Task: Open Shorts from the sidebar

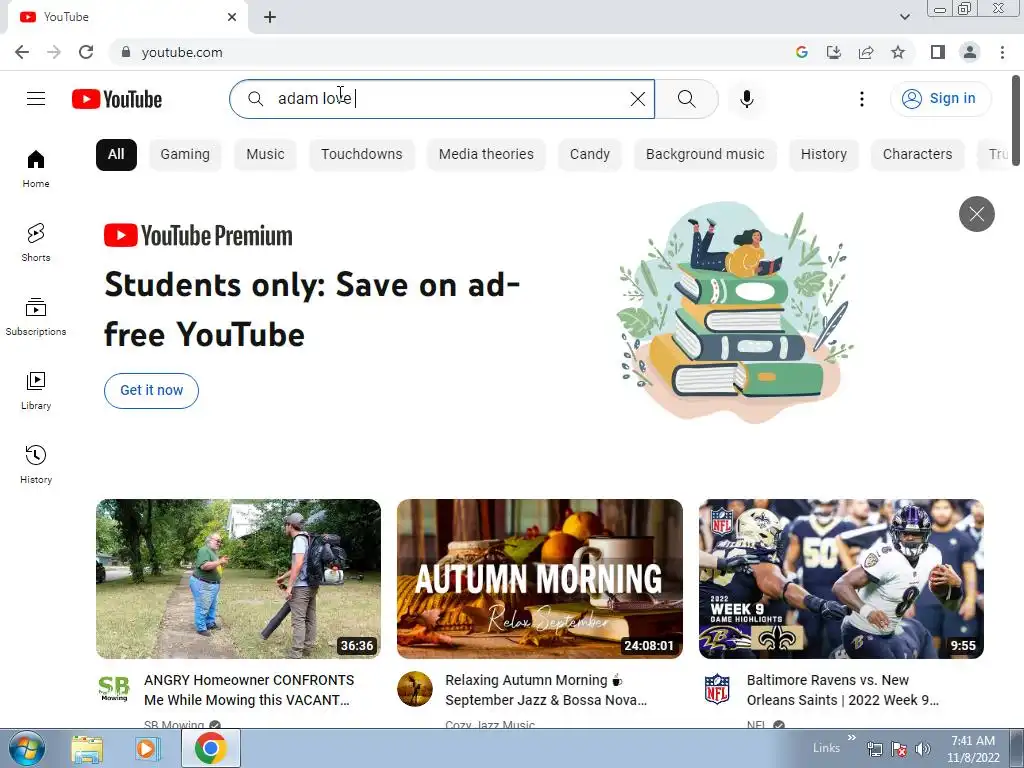Action: 36,242
